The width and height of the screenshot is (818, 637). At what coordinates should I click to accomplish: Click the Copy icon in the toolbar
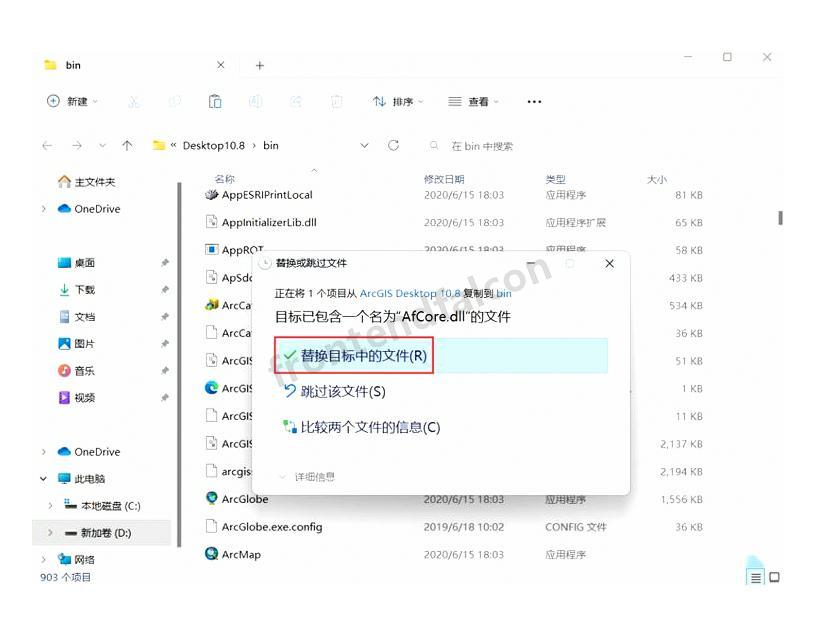tap(176, 101)
